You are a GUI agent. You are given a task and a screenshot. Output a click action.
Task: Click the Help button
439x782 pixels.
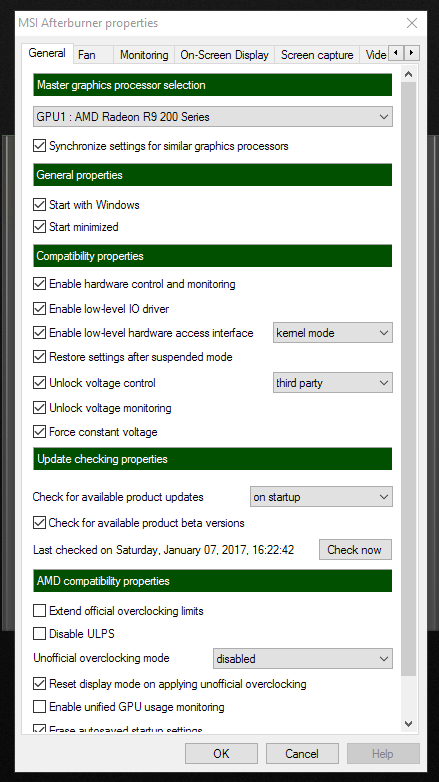coord(383,754)
